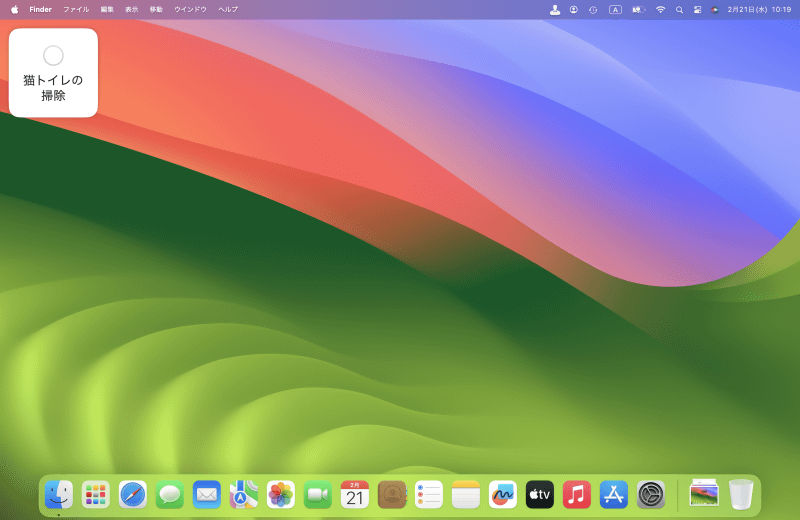This screenshot has height=520, width=800.
Task: Open the 表示 menu
Action: point(132,9)
